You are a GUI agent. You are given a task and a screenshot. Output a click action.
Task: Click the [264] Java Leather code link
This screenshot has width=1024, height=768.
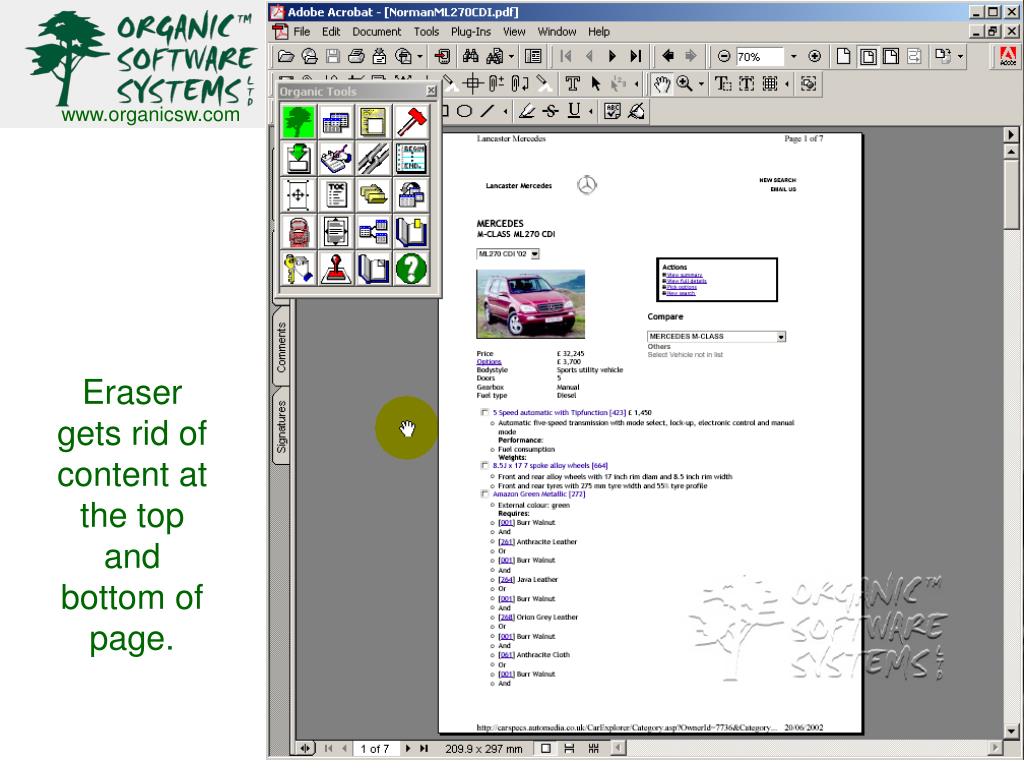pos(506,579)
